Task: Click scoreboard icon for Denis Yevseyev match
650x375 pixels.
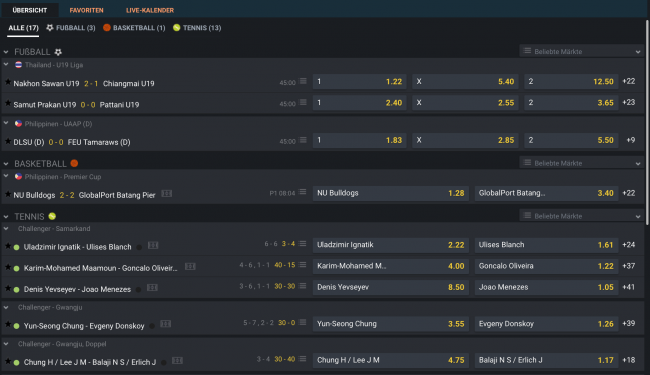Action: [x=152, y=288]
